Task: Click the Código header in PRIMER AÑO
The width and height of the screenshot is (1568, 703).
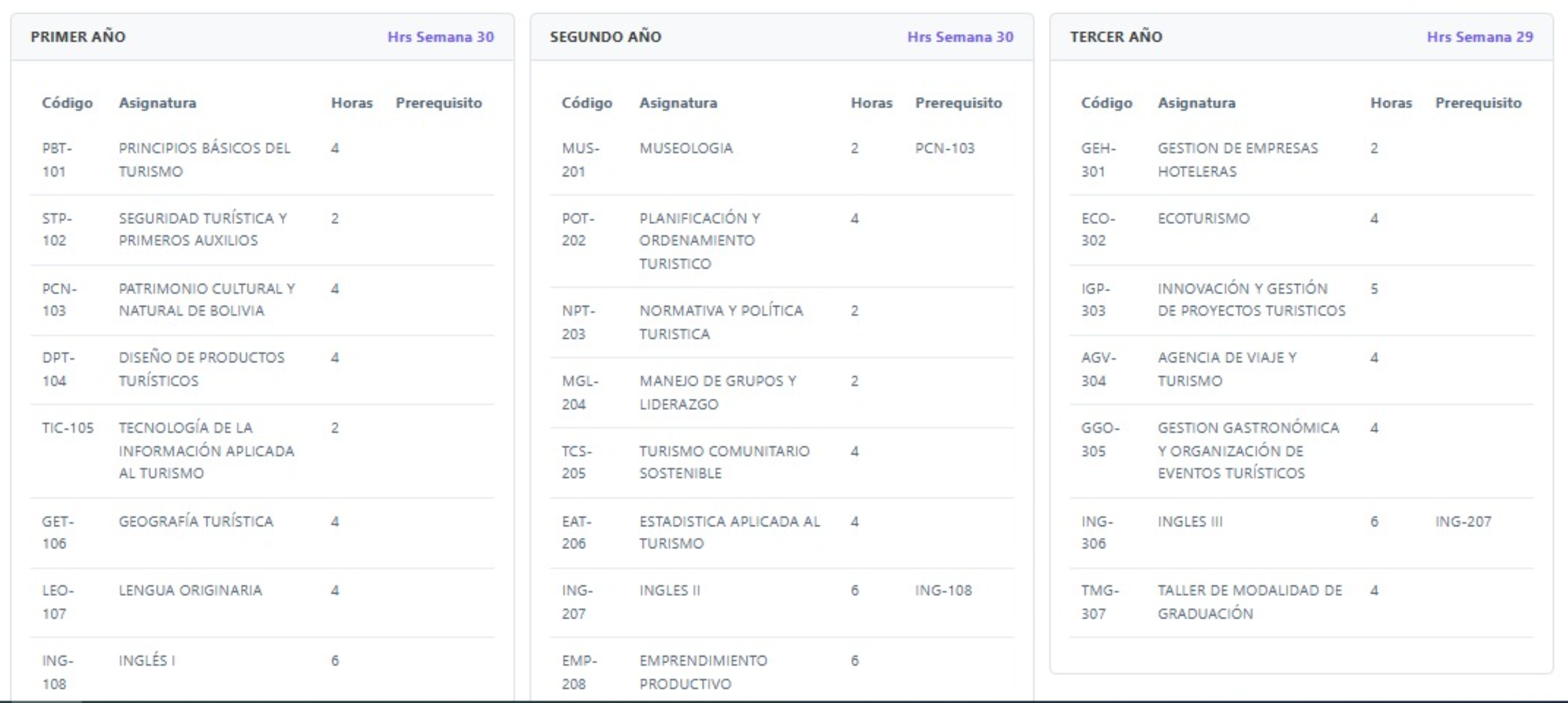Action: click(67, 103)
